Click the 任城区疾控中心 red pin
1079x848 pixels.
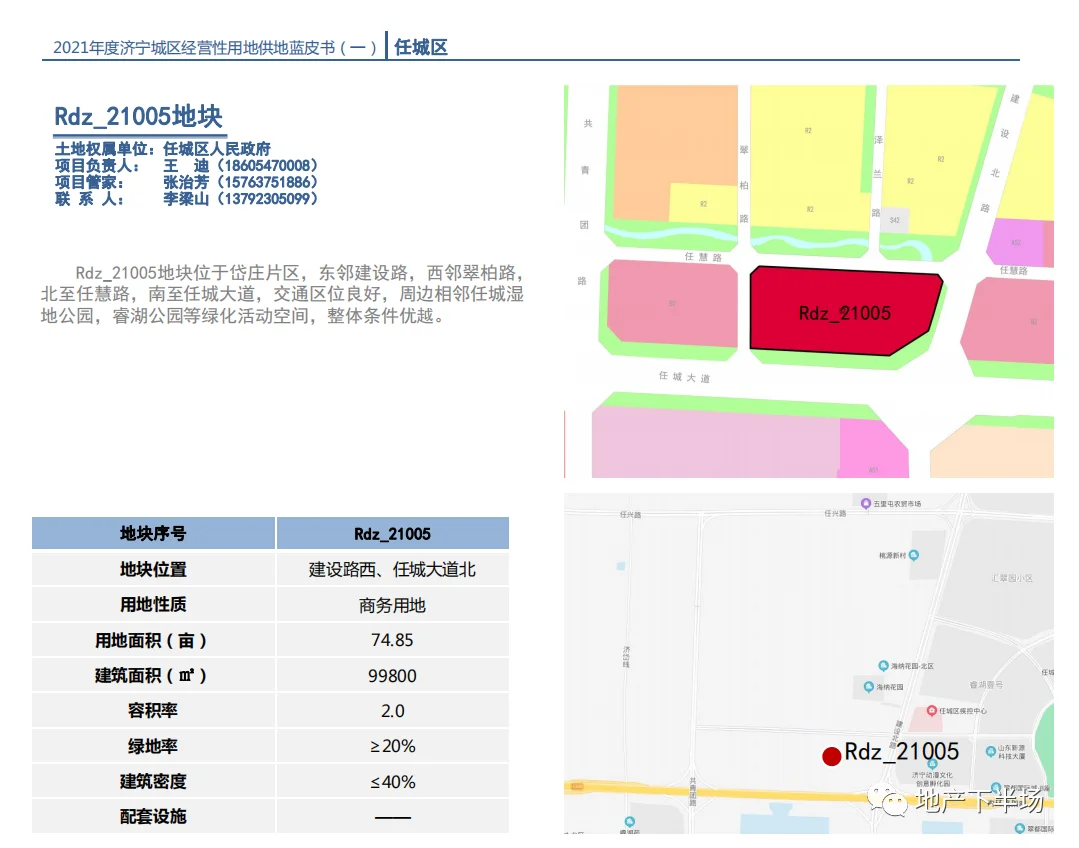(x=932, y=710)
